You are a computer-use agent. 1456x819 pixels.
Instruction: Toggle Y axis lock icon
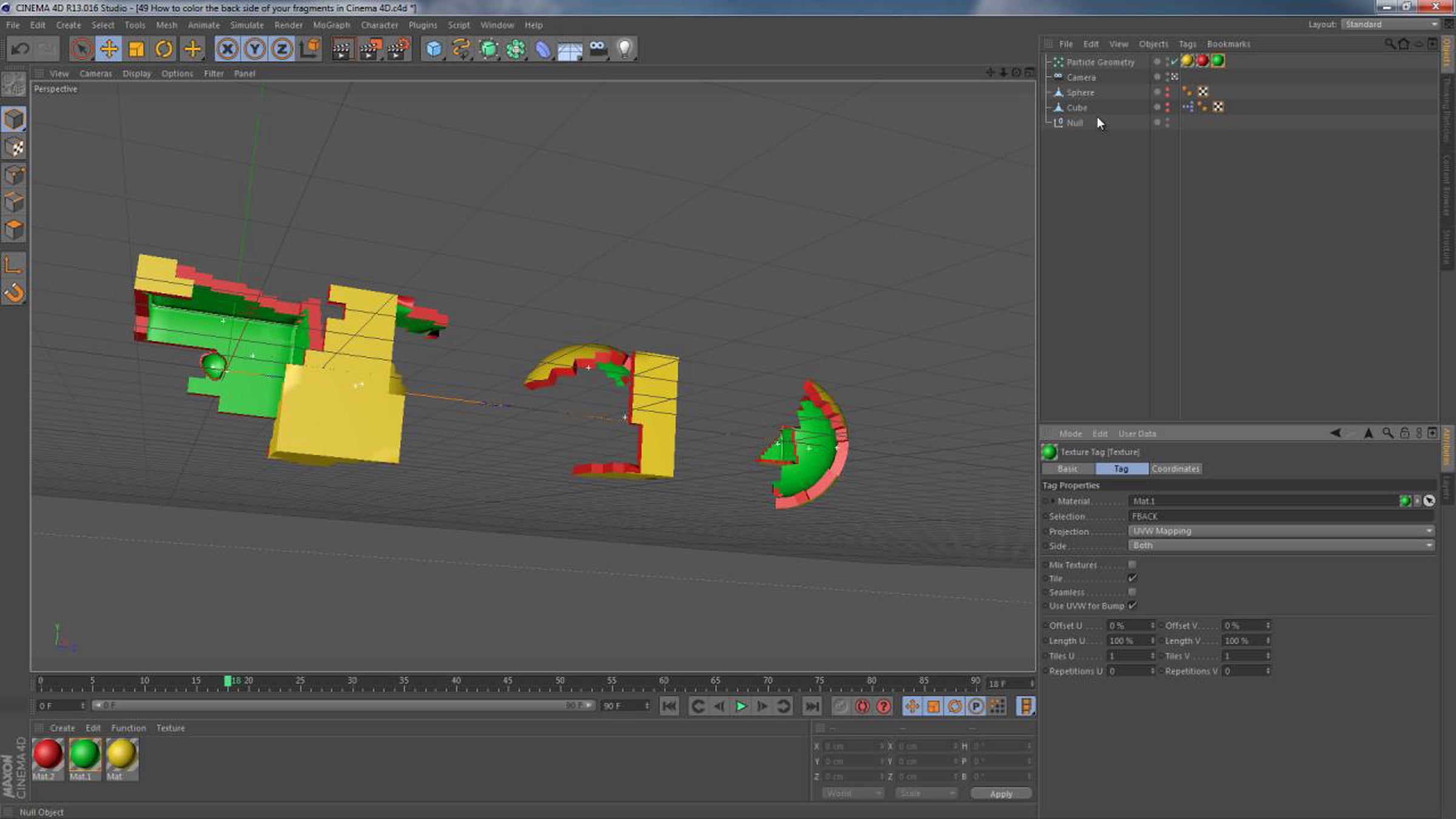[x=255, y=49]
